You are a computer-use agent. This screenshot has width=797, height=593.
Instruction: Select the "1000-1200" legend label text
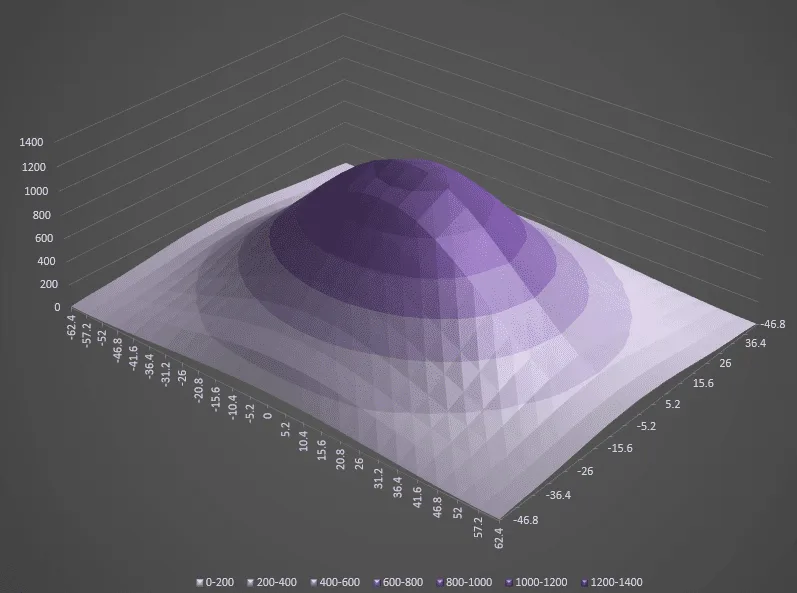[x=541, y=582]
